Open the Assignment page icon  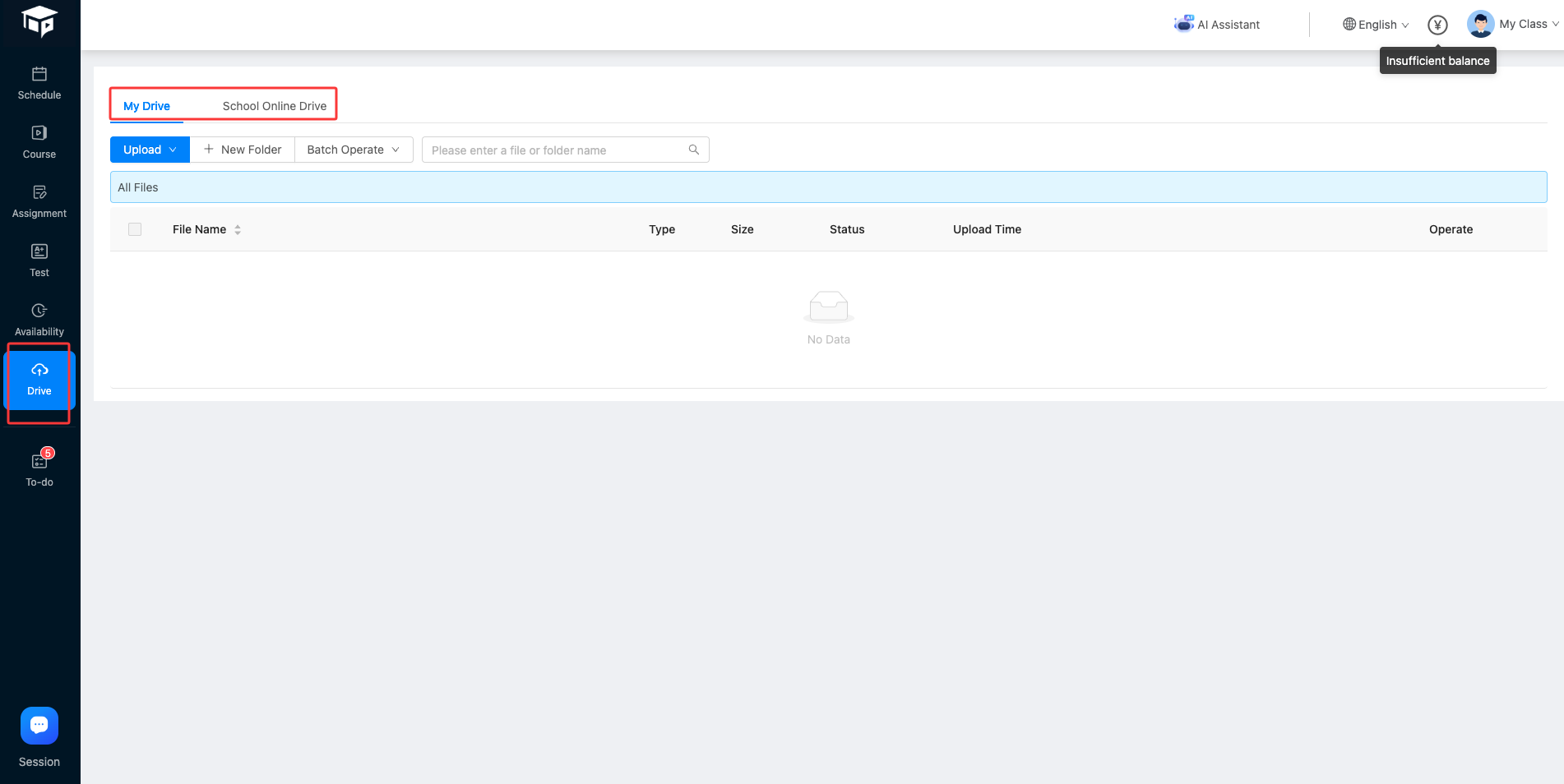(39, 193)
